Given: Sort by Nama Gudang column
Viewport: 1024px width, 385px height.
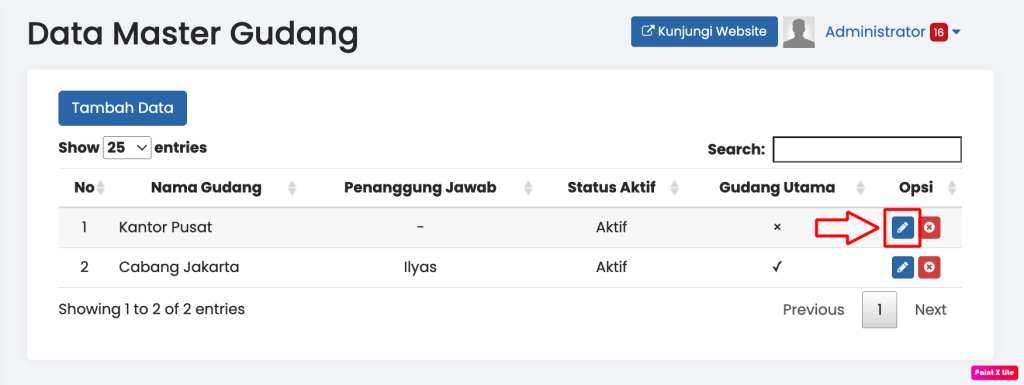Looking at the screenshot, I should click(x=206, y=188).
